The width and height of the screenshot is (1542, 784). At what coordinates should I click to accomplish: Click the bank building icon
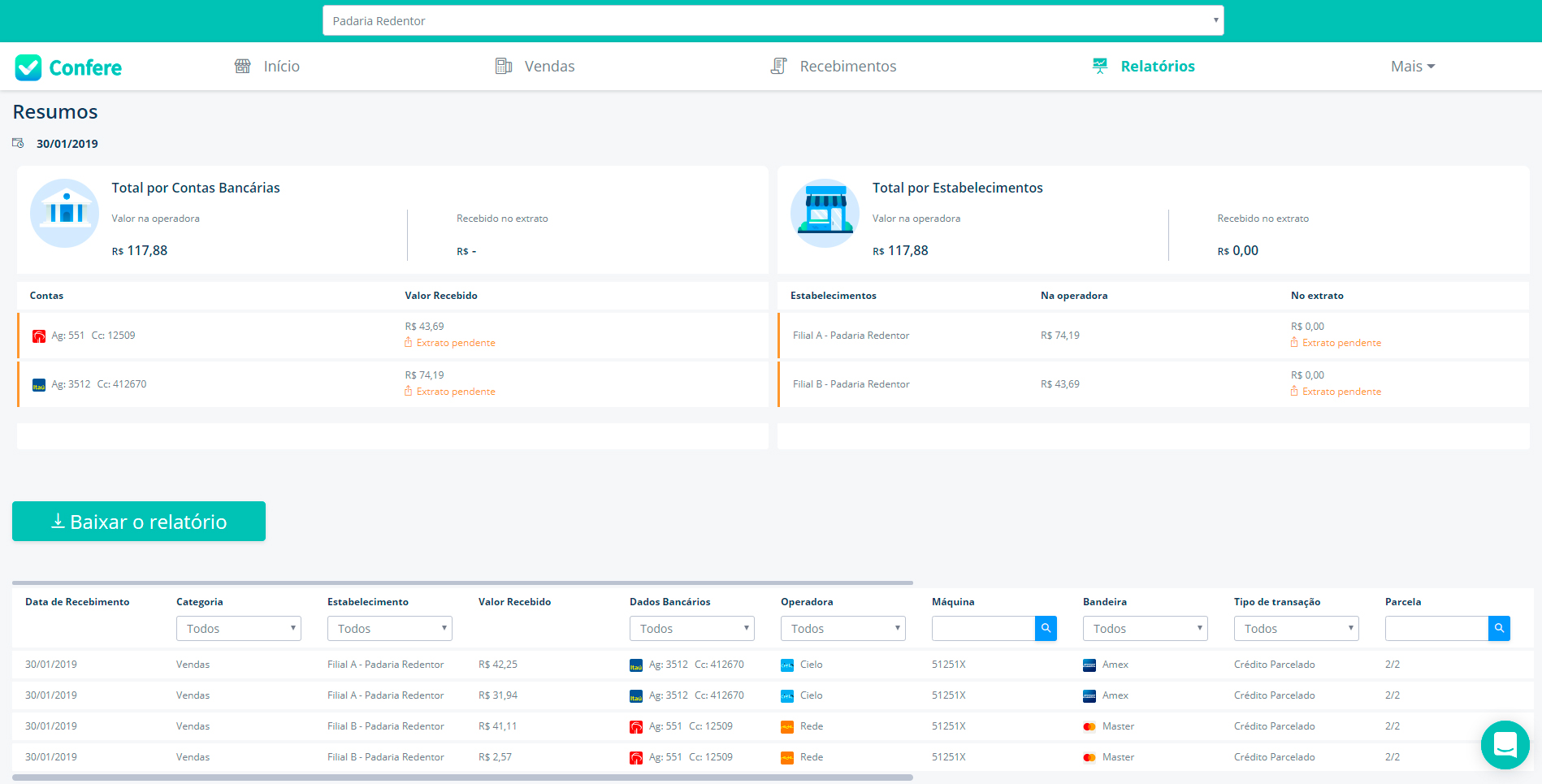coord(65,213)
